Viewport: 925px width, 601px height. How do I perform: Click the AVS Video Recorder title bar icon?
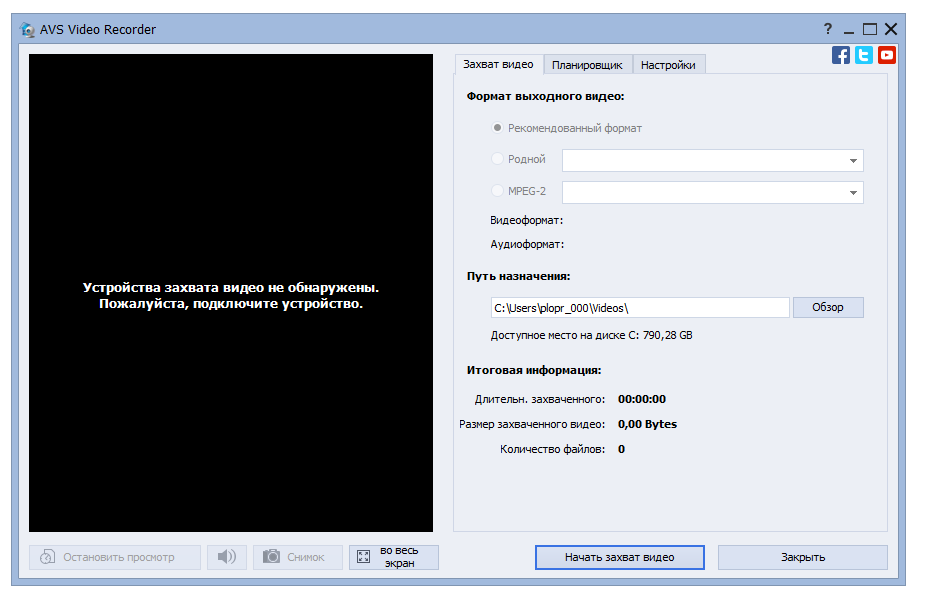coord(27,29)
